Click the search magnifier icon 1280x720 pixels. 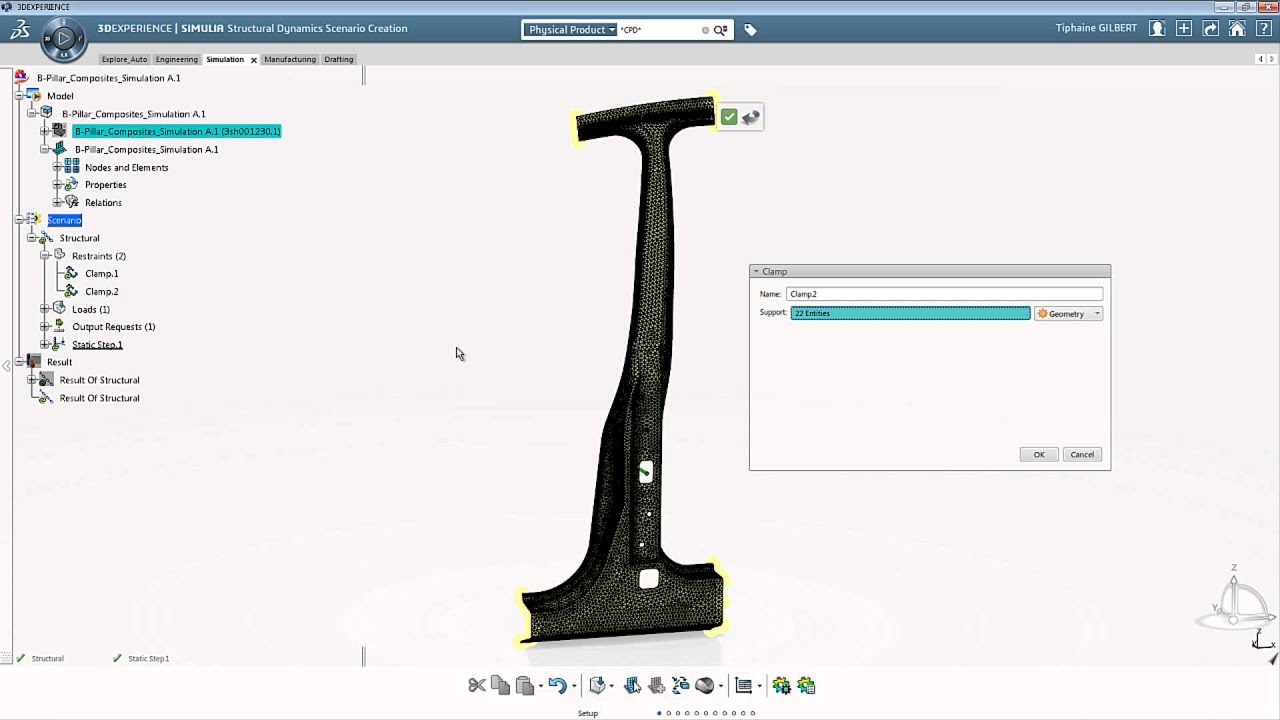(x=720, y=30)
